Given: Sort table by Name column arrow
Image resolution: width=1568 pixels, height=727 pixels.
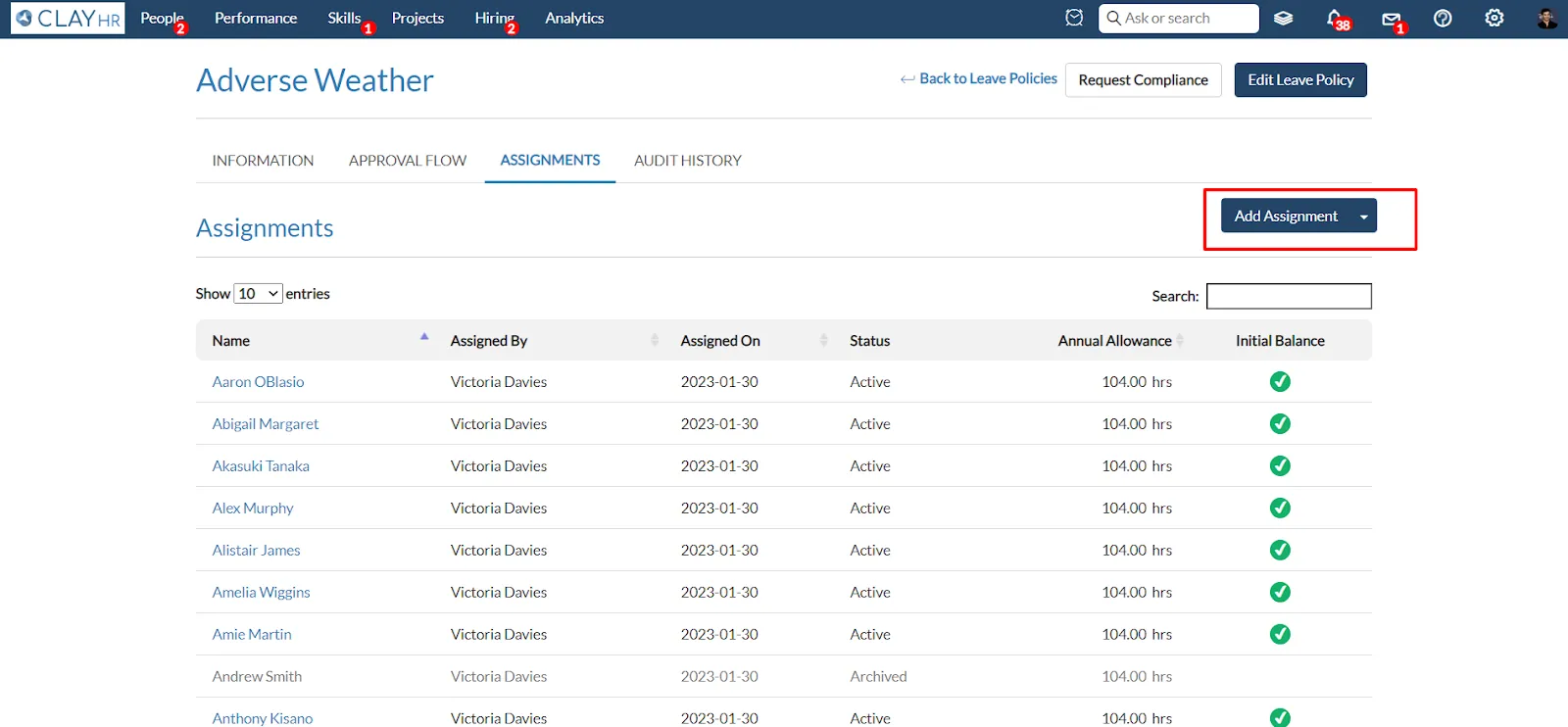Looking at the screenshot, I should click(x=424, y=337).
